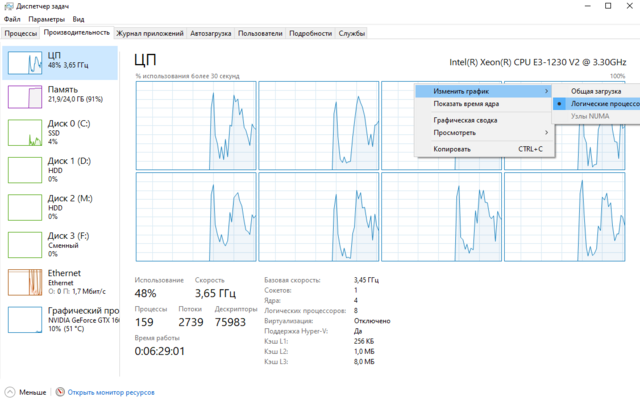Image resolution: width=640 pixels, height=406 pixels.
Task: Click the resource monitor icon at bottom
Action: click(x=61, y=393)
